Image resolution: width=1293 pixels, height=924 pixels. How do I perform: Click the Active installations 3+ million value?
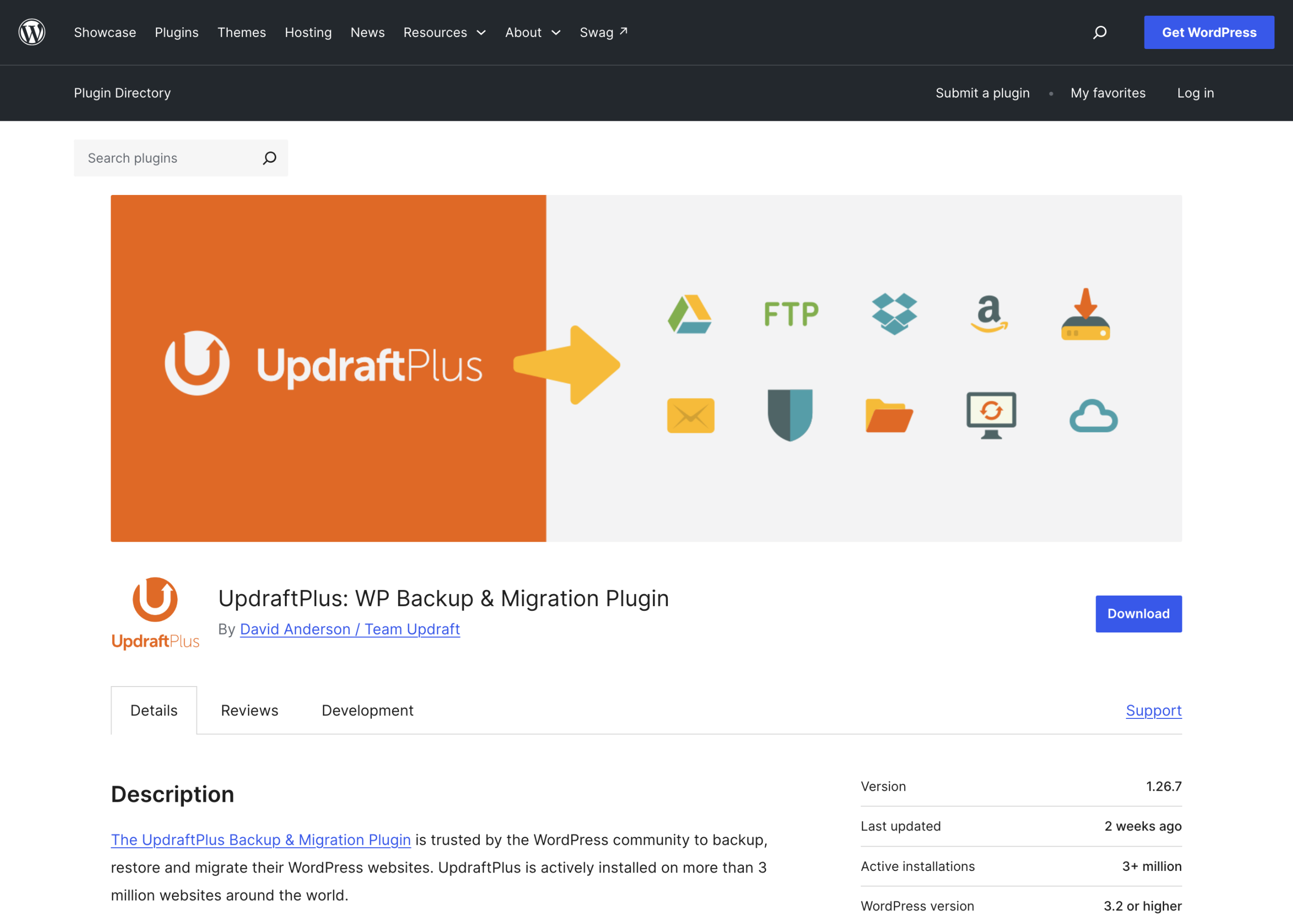click(1152, 866)
